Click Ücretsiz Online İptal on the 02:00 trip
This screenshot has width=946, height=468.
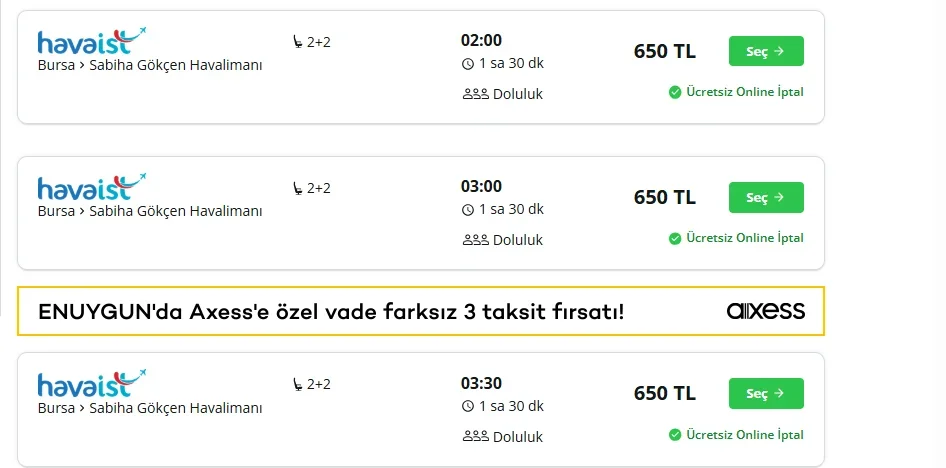[744, 92]
